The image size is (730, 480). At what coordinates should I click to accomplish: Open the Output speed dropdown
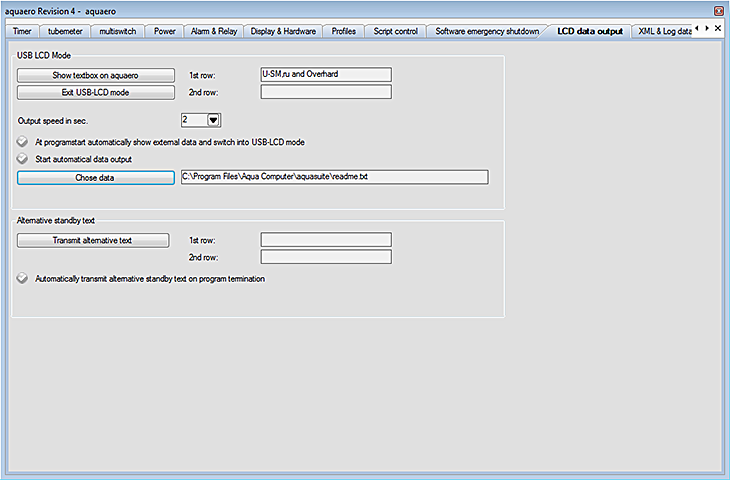[213, 120]
